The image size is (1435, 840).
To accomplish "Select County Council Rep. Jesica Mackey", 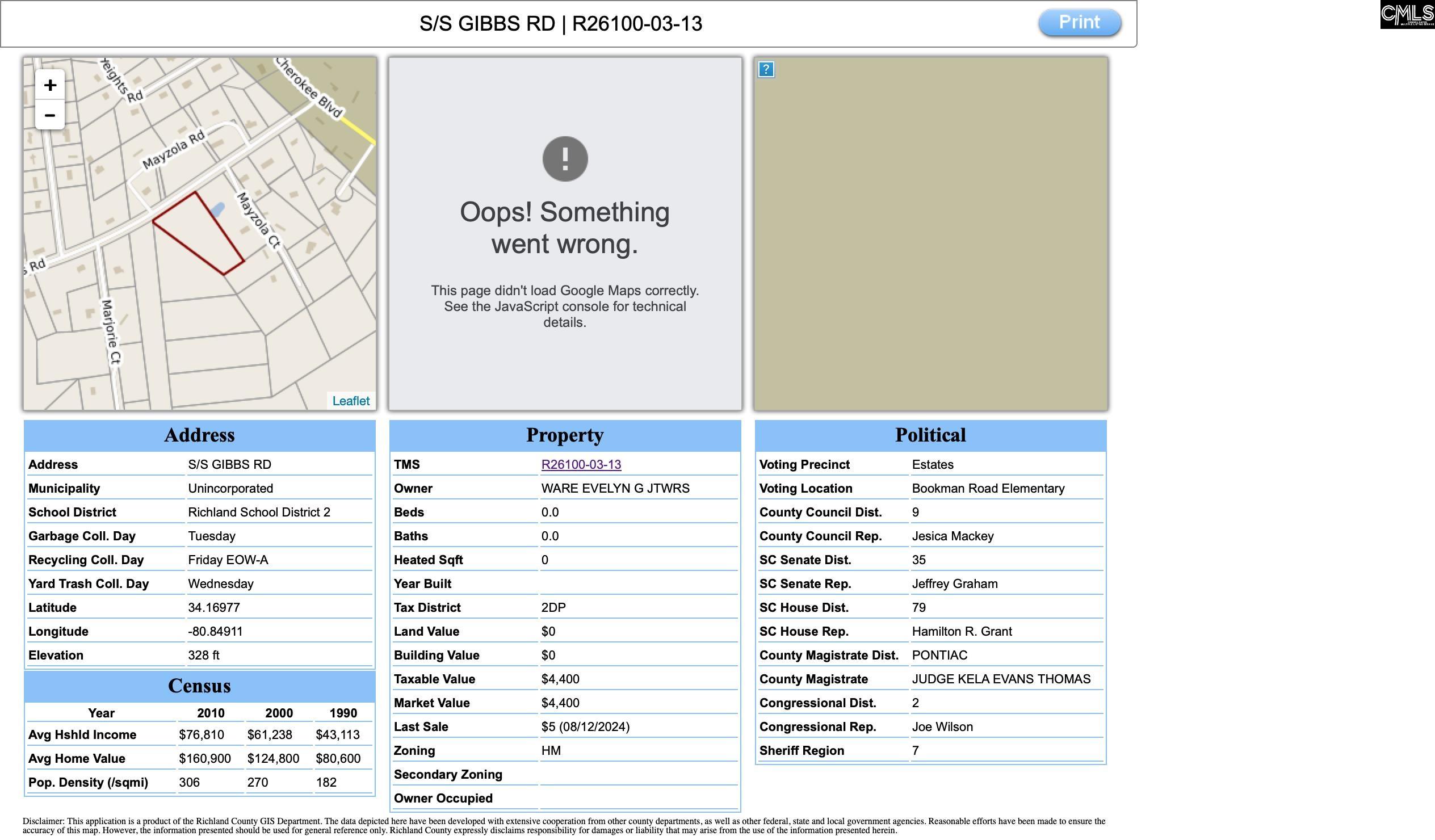I will point(953,536).
